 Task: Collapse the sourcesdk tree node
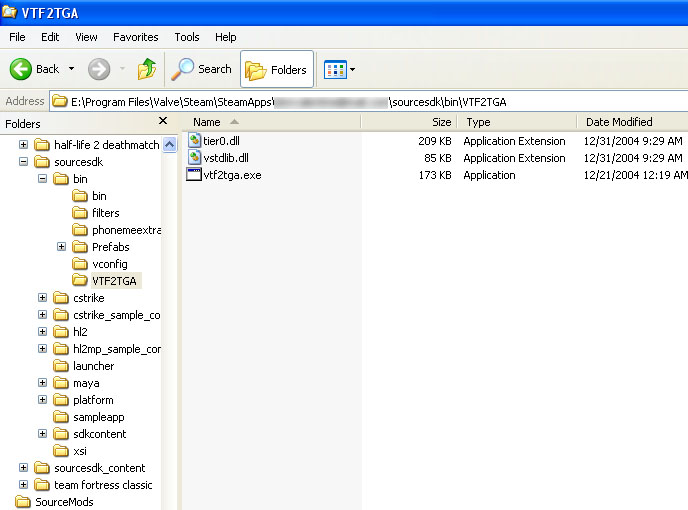tap(24, 162)
